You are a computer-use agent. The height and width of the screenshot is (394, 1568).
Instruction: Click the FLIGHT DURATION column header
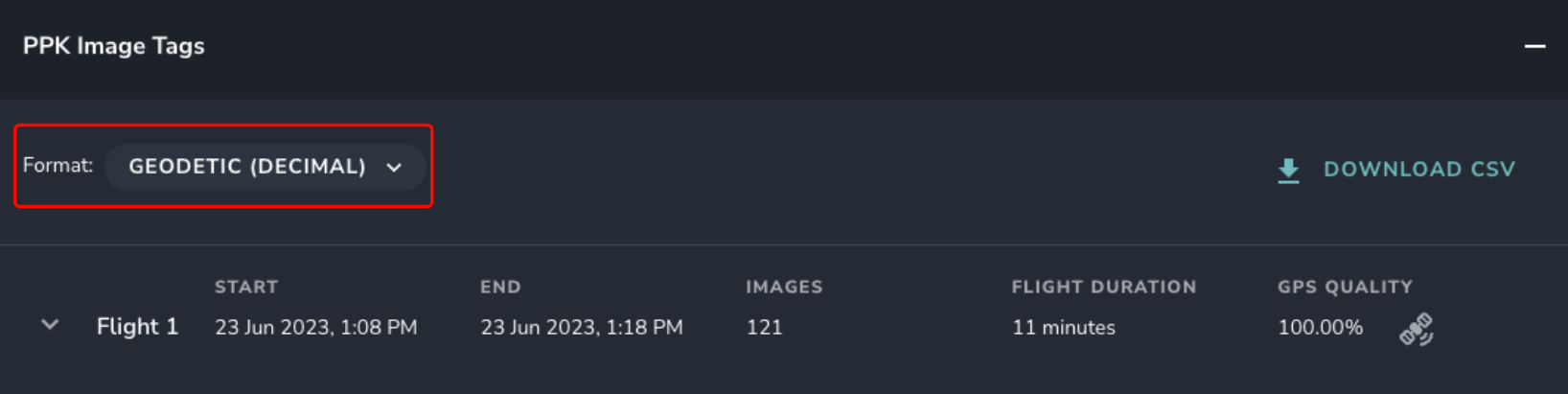pyautogui.click(x=1103, y=287)
